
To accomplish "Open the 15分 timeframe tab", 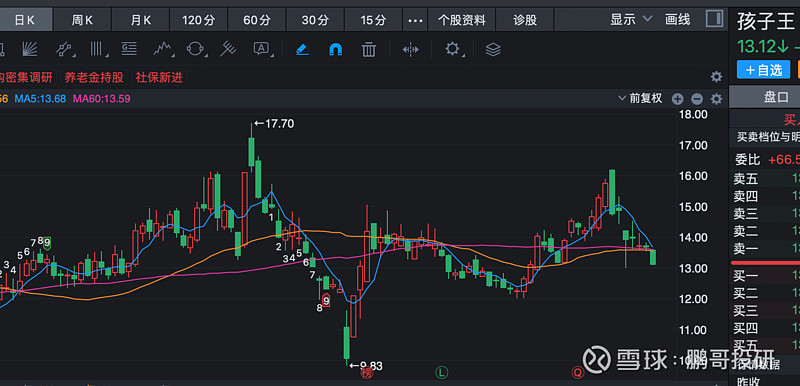I will click(373, 20).
